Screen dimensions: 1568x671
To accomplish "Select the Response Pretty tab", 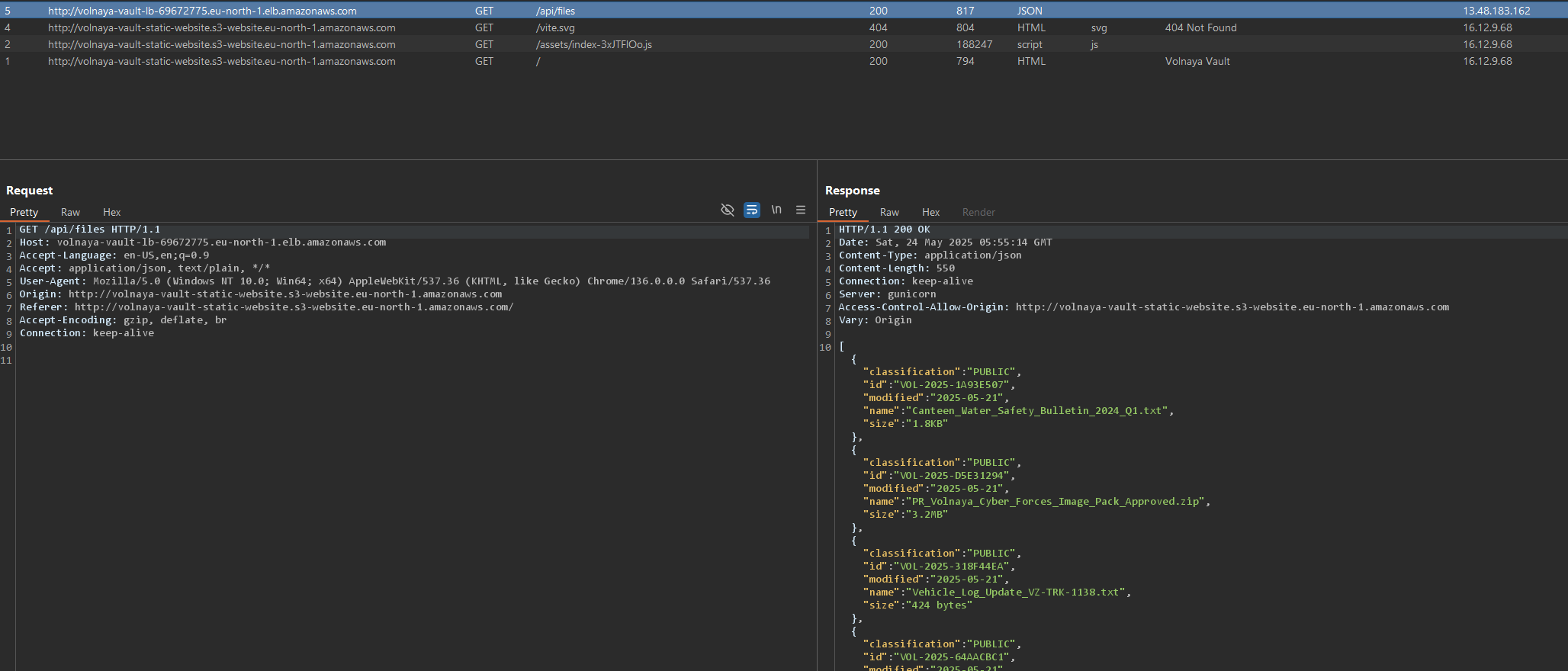I will [x=843, y=212].
